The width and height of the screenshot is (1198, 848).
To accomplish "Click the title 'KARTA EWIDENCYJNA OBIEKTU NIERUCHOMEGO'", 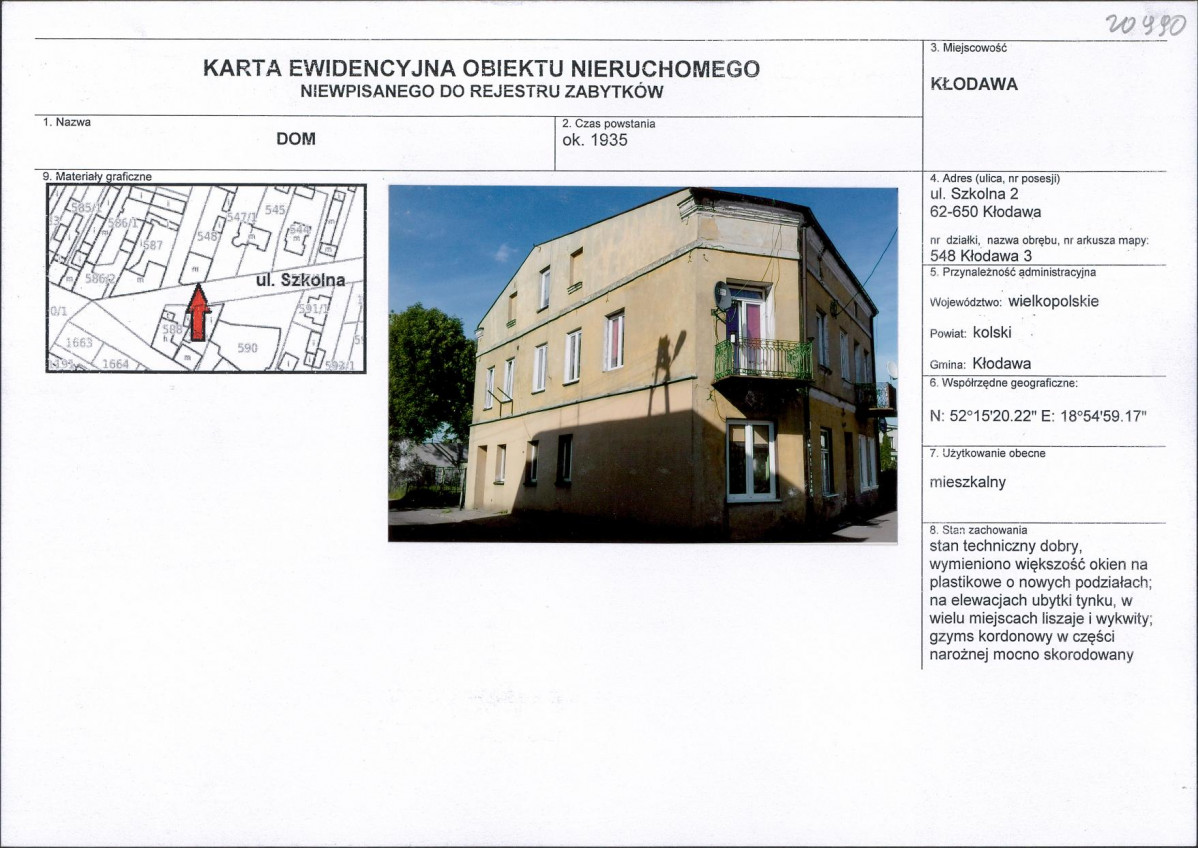I will [481, 68].
